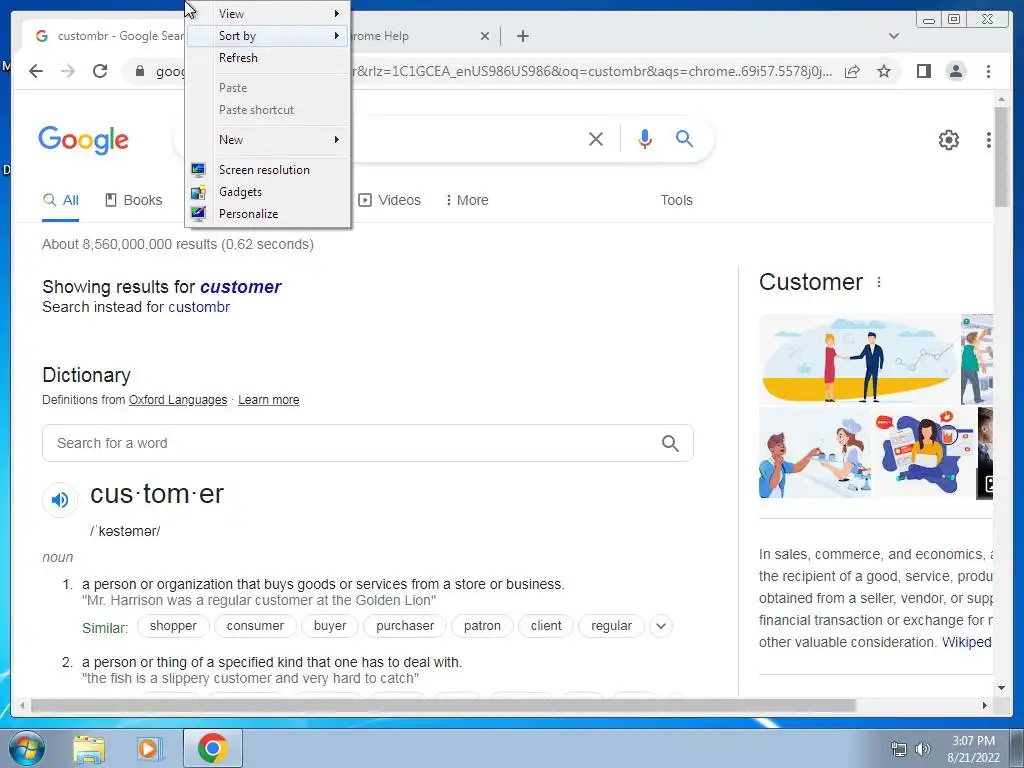Select Screen resolution menu entry
The height and width of the screenshot is (768, 1024).
pos(268,170)
